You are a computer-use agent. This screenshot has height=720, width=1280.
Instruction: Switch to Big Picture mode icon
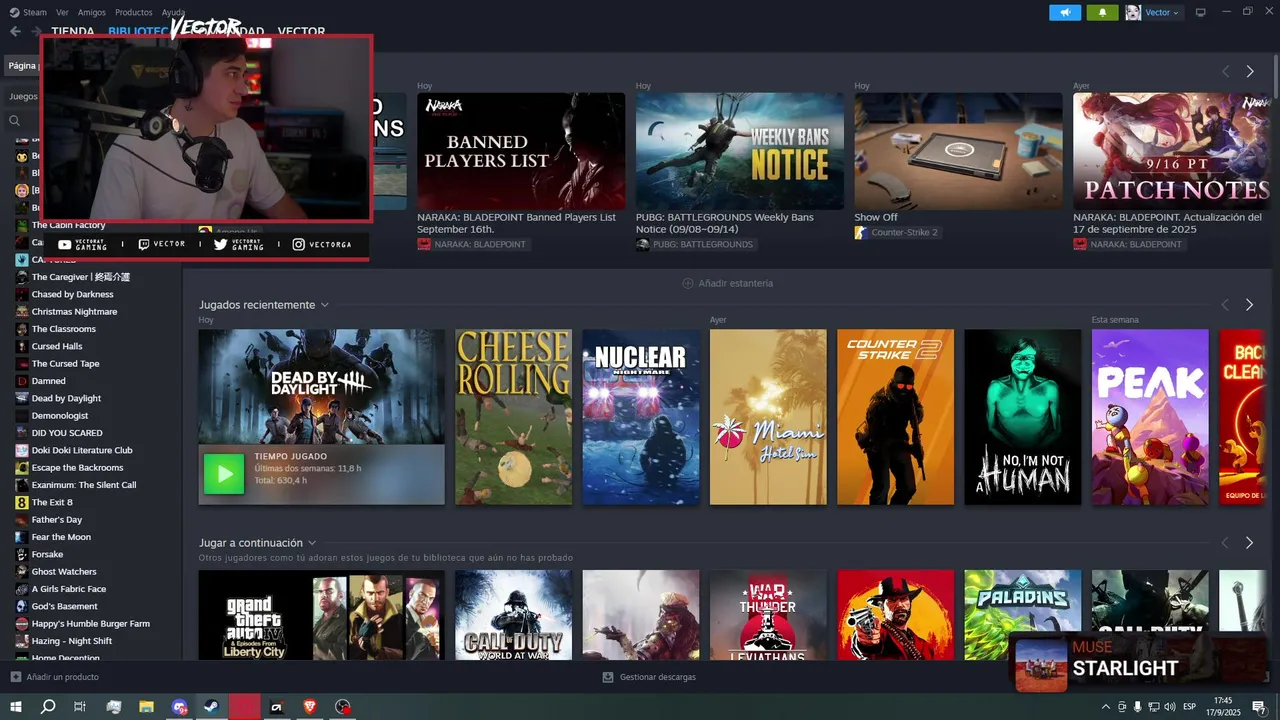coord(1201,12)
